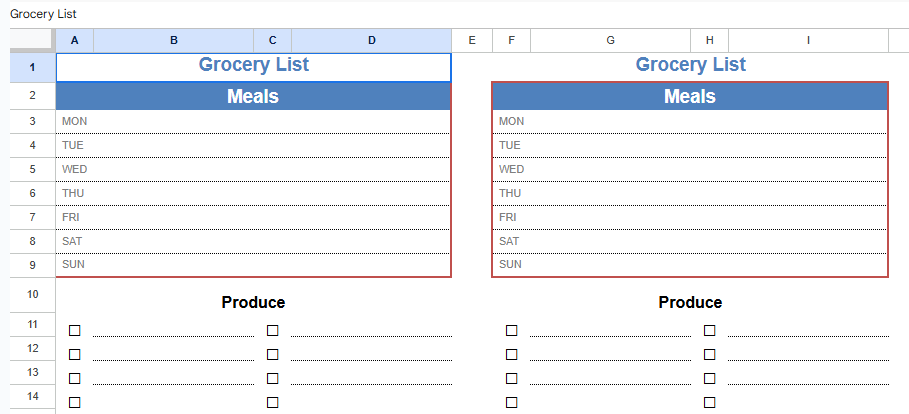Click the left Grocery List title cell
Image resolution: width=909 pixels, height=414 pixels.
pyautogui.click(x=254, y=66)
